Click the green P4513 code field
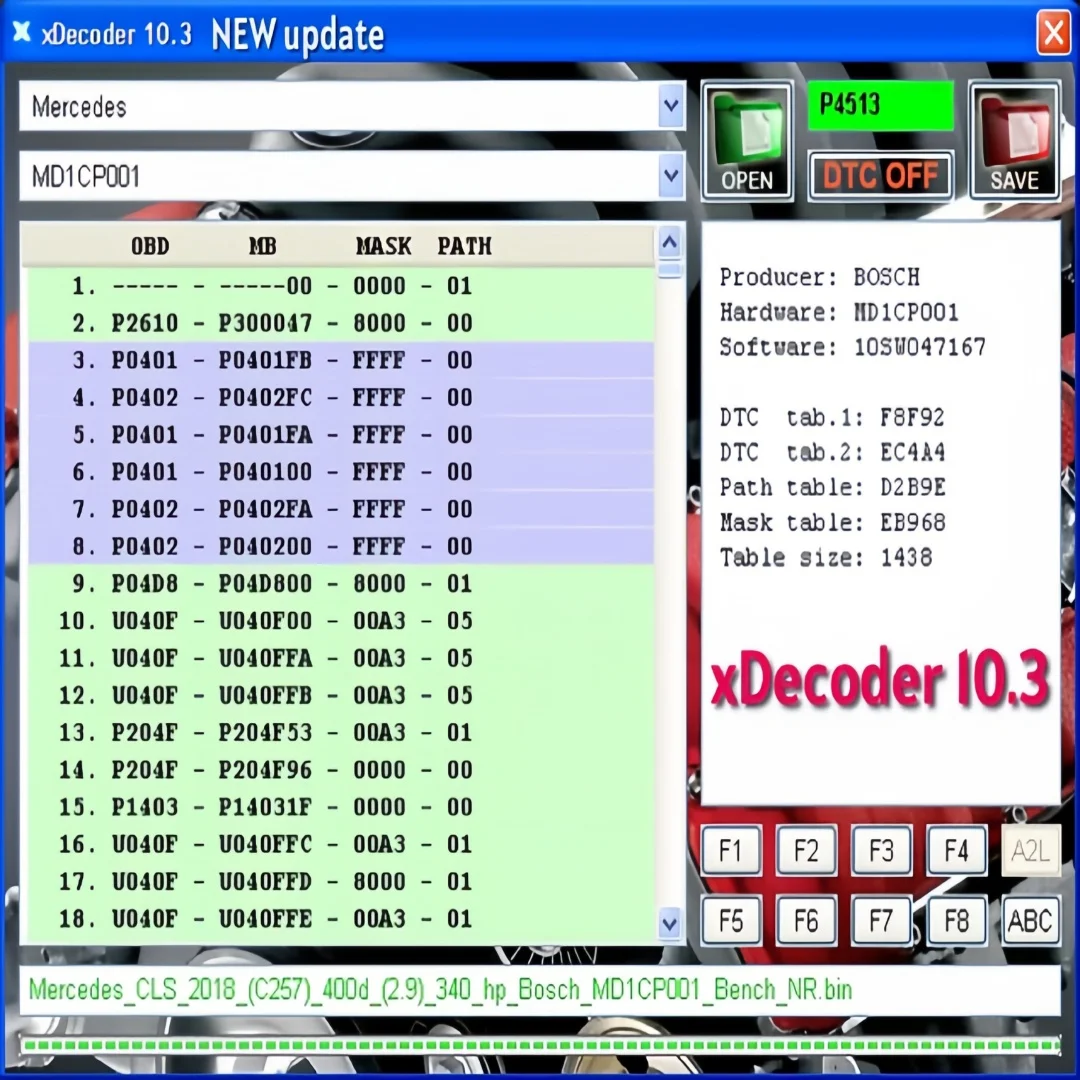 pos(880,105)
